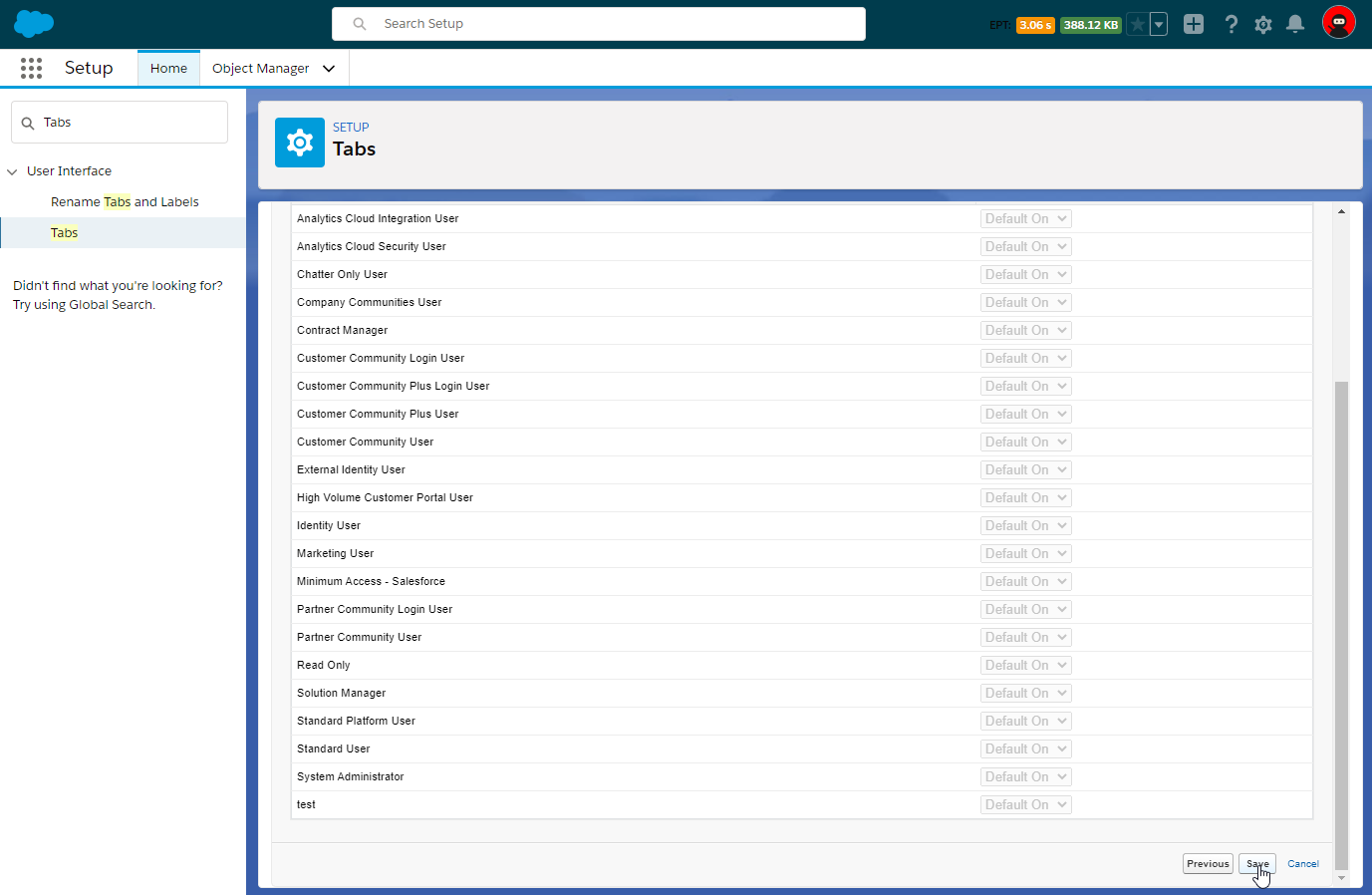Viewport: 1372px width, 895px height.
Task: Open the High Volume Customer Portal User dropdown
Action: coord(1025,497)
